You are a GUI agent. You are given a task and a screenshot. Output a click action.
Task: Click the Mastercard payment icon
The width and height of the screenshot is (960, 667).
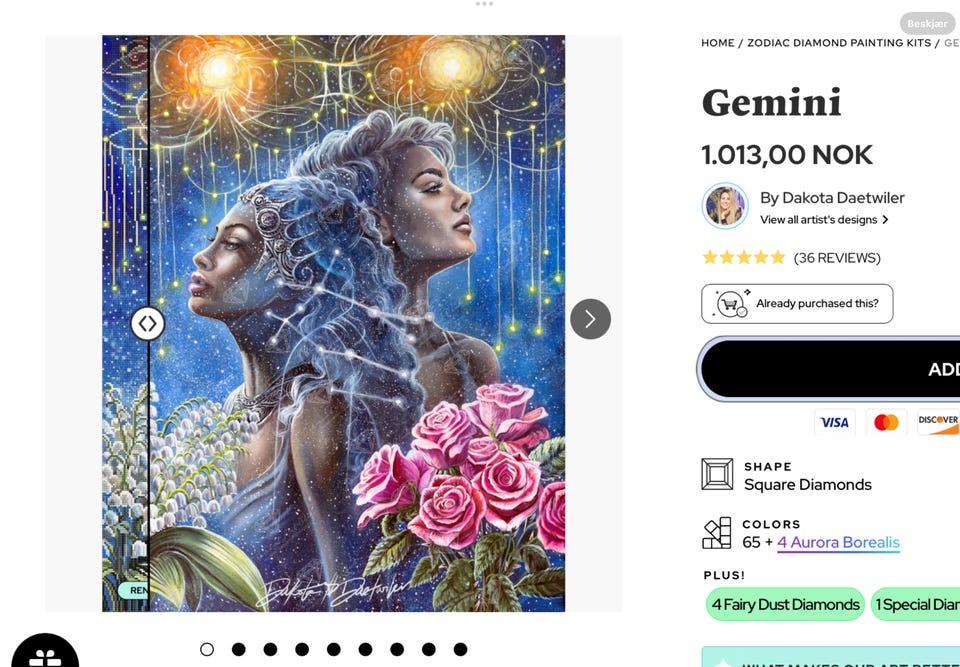point(886,422)
